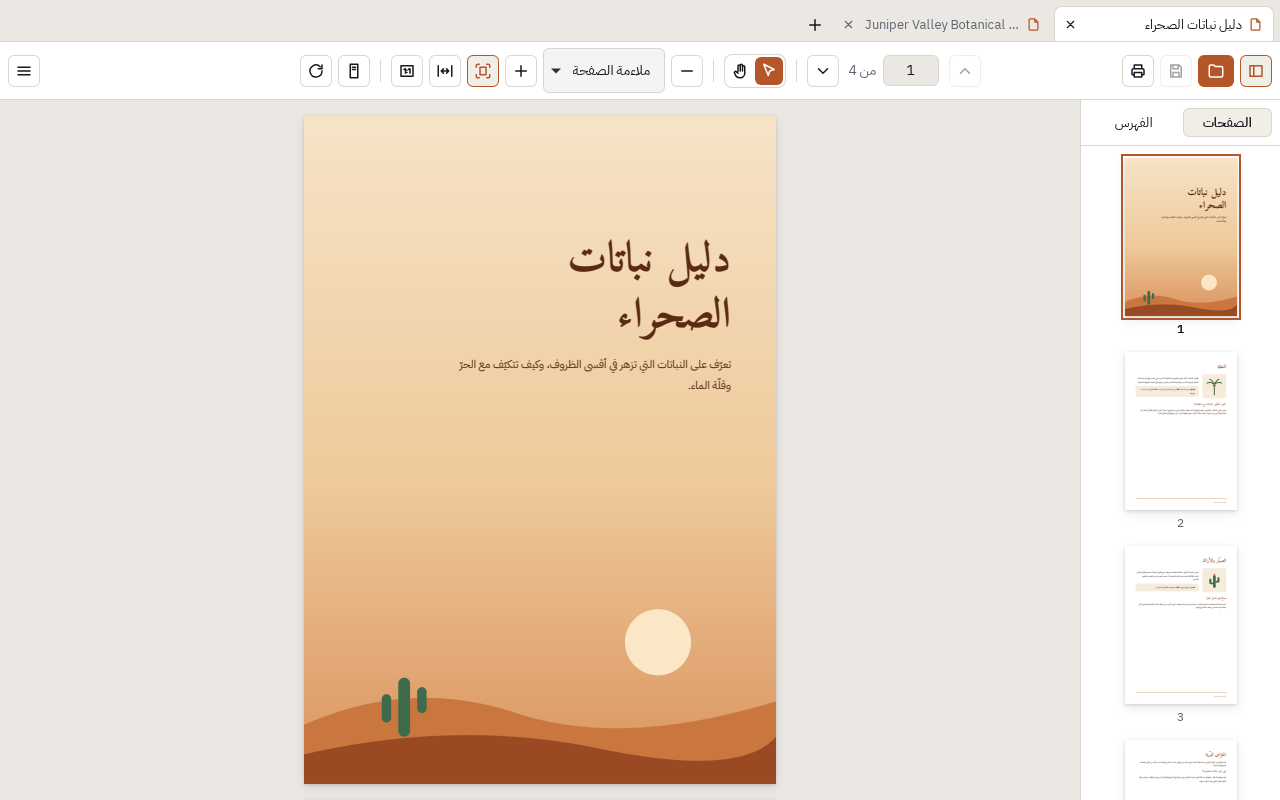Go to the previous page with up arrow
The image size is (1280, 800).
tap(965, 71)
